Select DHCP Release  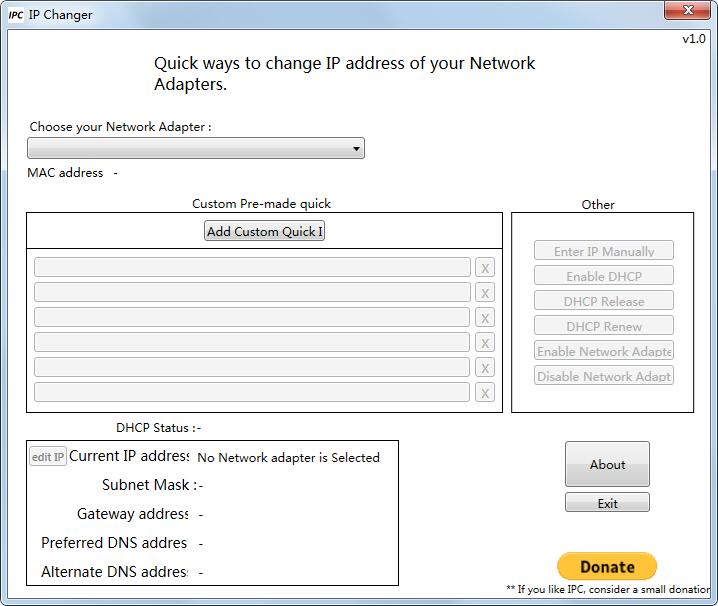tap(603, 301)
